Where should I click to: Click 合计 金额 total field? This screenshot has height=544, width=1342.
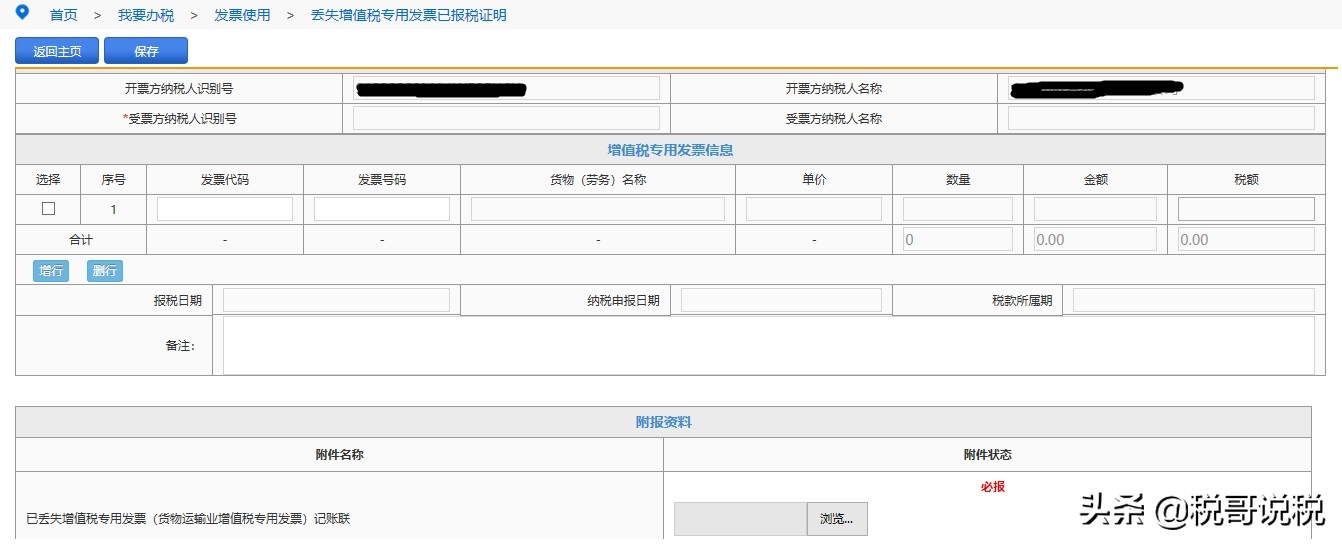click(1095, 239)
